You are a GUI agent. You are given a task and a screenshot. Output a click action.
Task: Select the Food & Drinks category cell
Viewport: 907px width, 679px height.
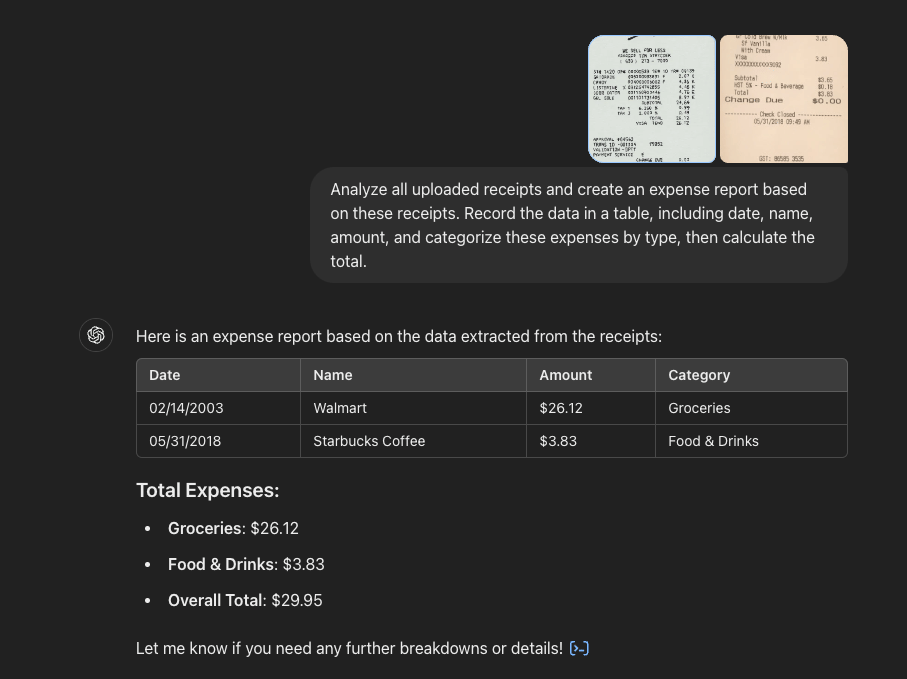tap(751, 441)
